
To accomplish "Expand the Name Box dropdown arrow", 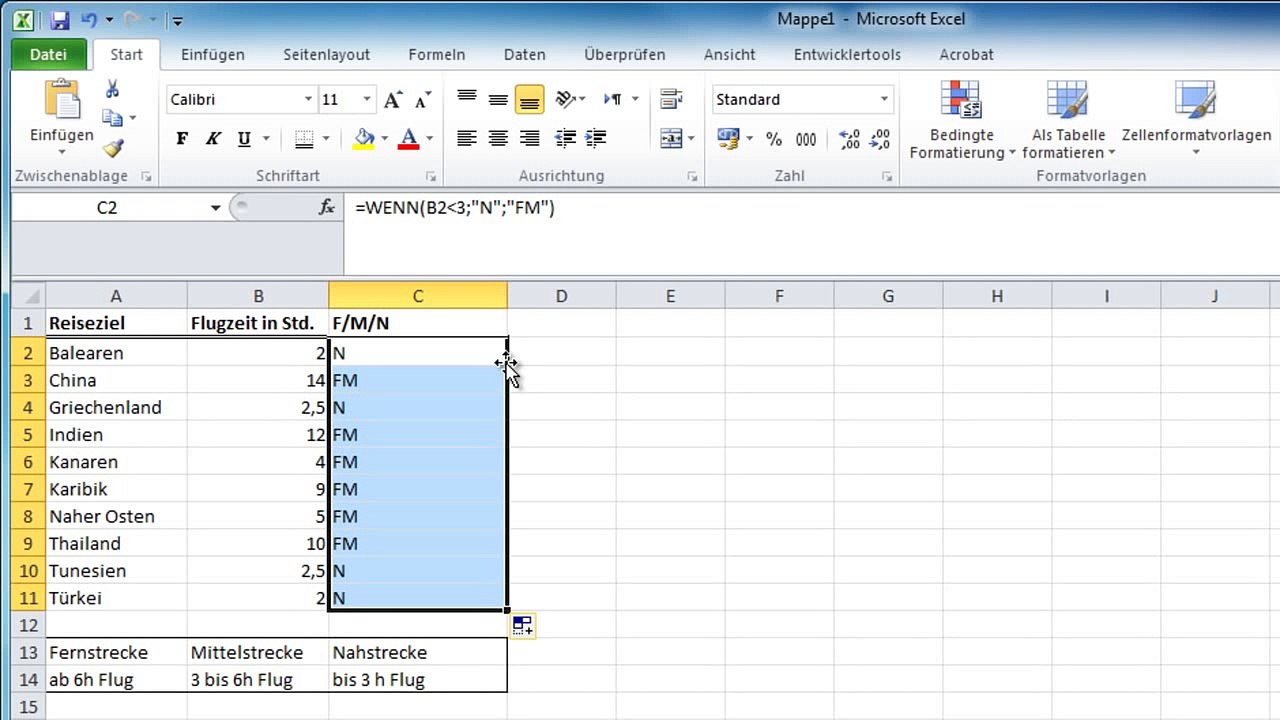I will click(215, 207).
